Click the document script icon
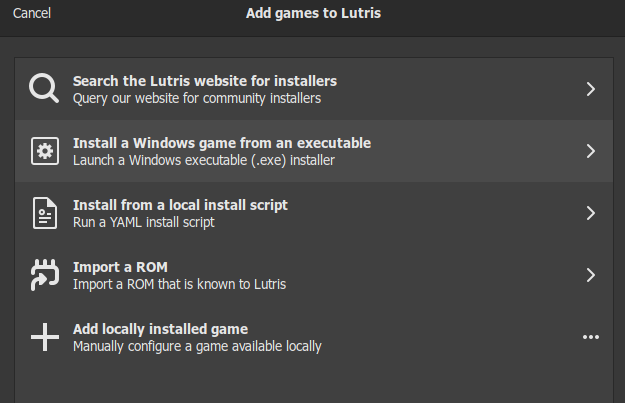This screenshot has height=403, width=625. tap(45, 213)
